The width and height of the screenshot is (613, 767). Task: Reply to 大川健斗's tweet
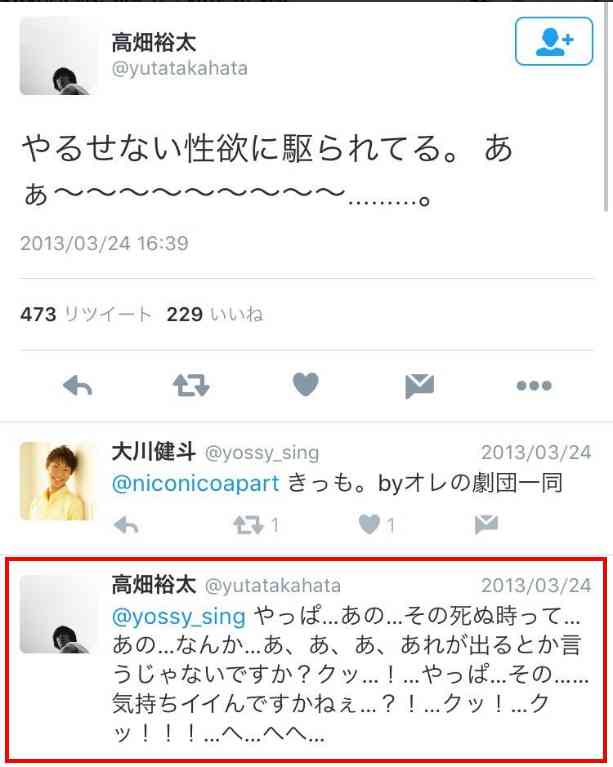click(x=126, y=526)
